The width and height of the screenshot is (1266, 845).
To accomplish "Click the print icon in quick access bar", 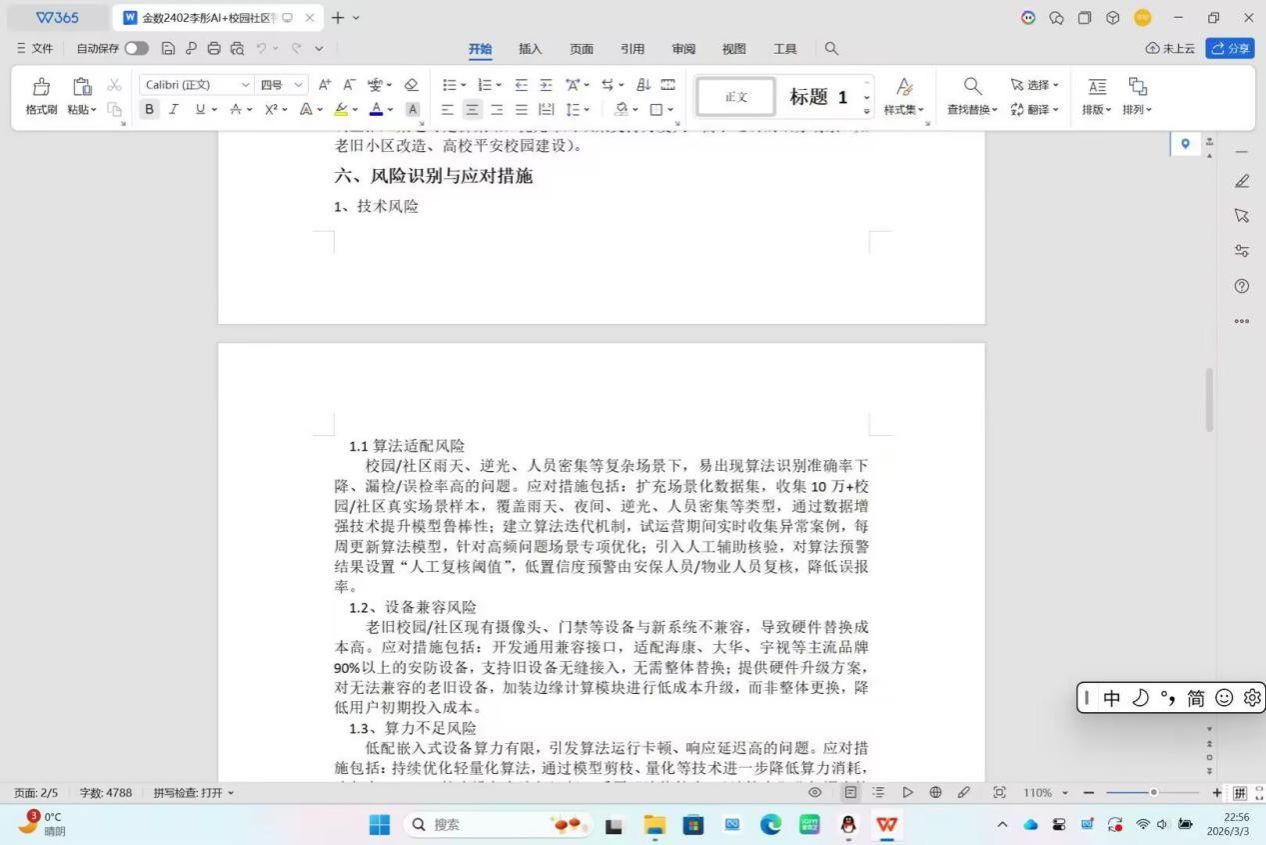I will pos(214,48).
